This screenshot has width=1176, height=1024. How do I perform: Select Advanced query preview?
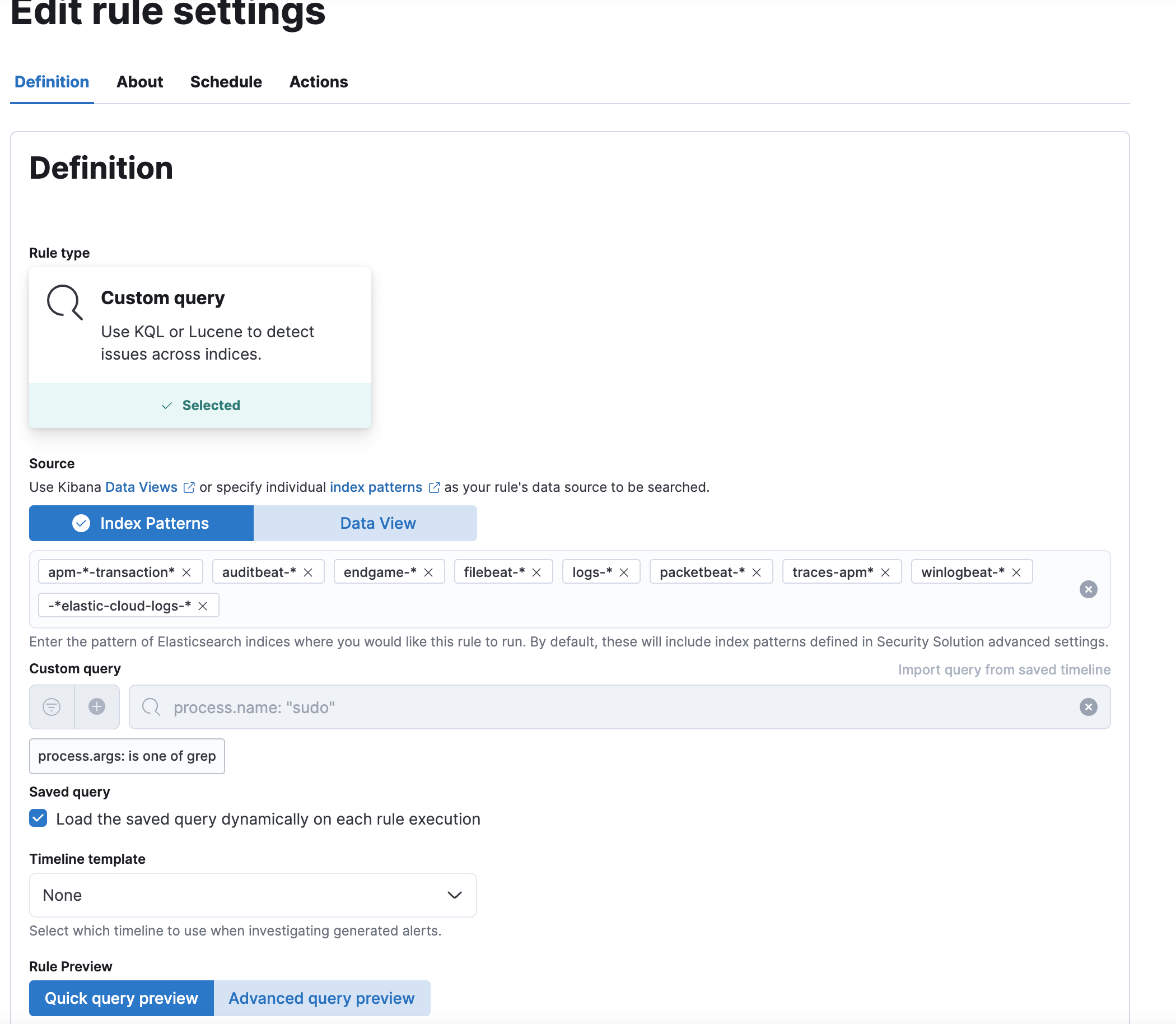tap(321, 998)
